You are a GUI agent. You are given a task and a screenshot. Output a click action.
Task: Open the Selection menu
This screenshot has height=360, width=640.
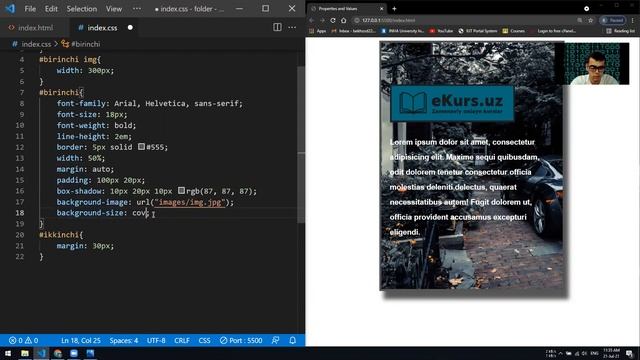tap(82, 9)
